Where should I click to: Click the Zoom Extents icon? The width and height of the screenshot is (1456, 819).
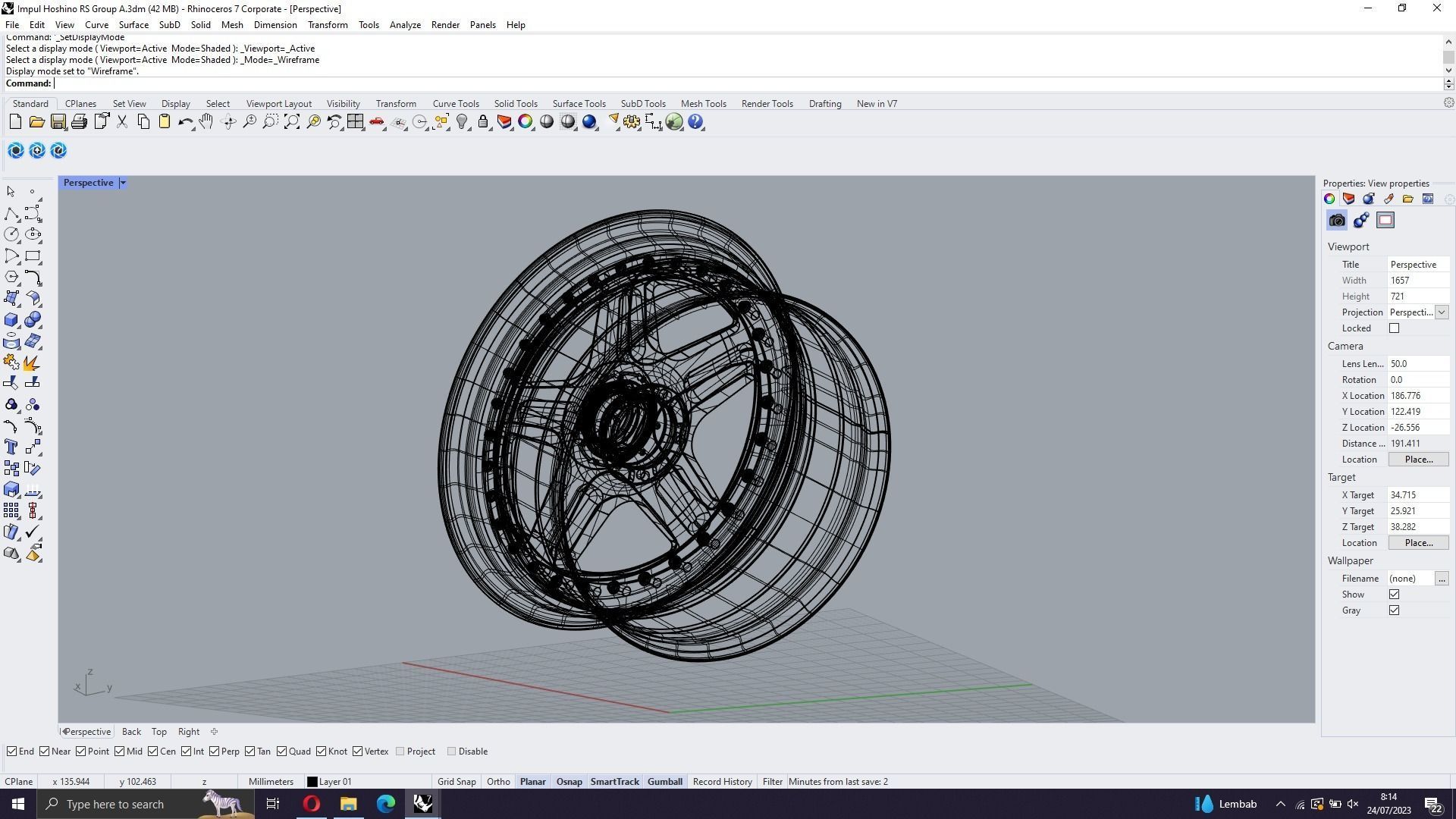(292, 122)
